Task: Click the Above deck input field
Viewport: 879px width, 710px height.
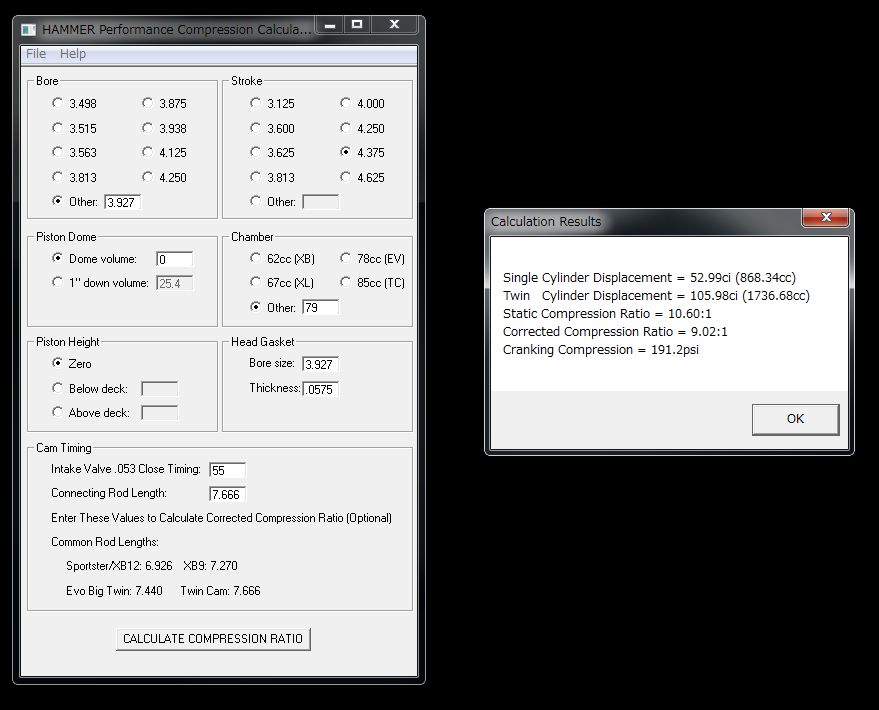Action: point(159,413)
